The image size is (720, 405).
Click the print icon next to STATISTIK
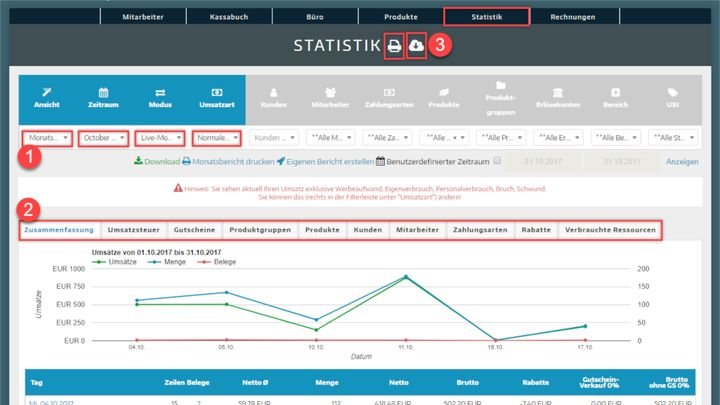pyautogui.click(x=394, y=46)
